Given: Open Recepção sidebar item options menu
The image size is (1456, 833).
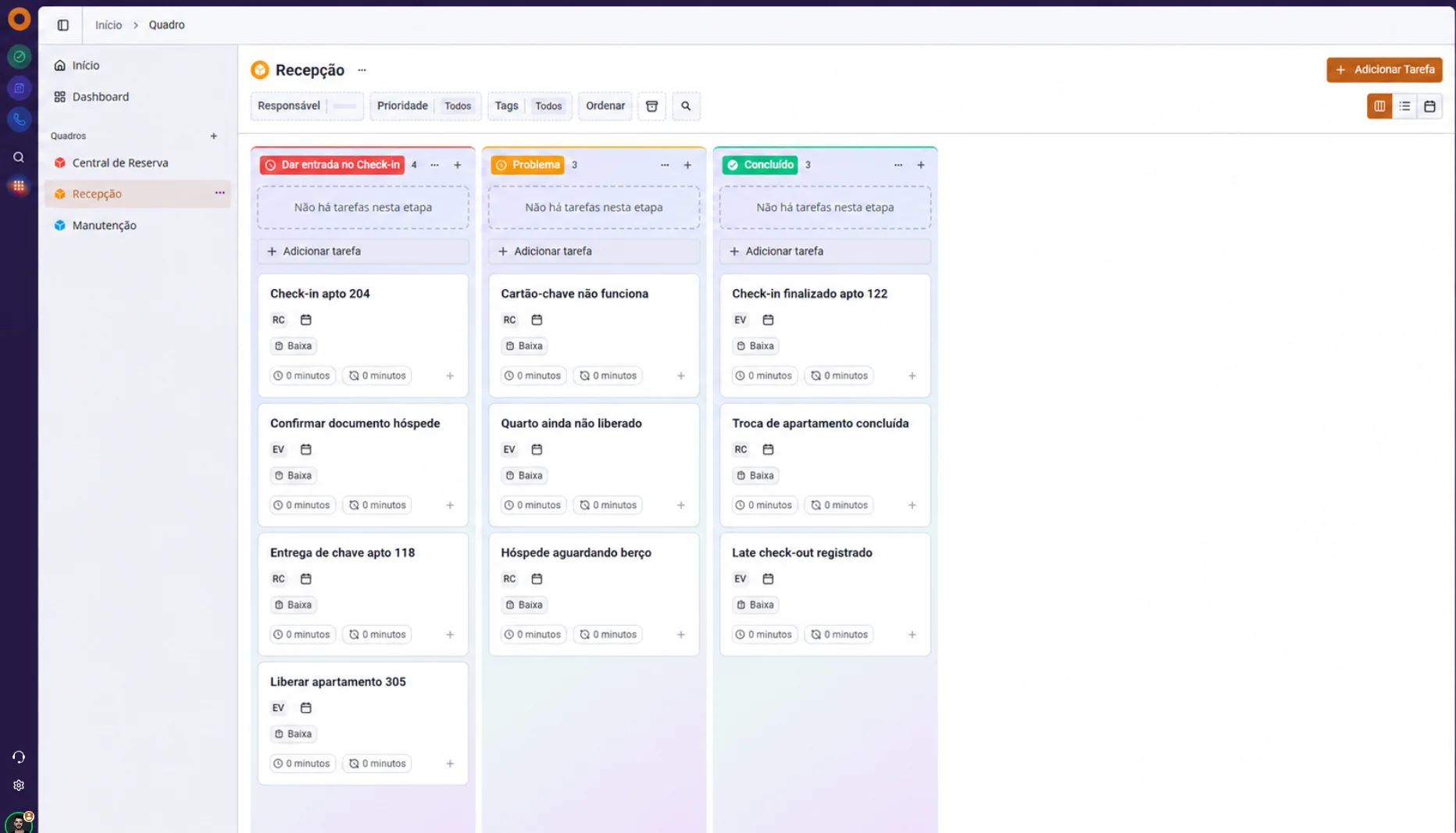Looking at the screenshot, I should click(219, 193).
